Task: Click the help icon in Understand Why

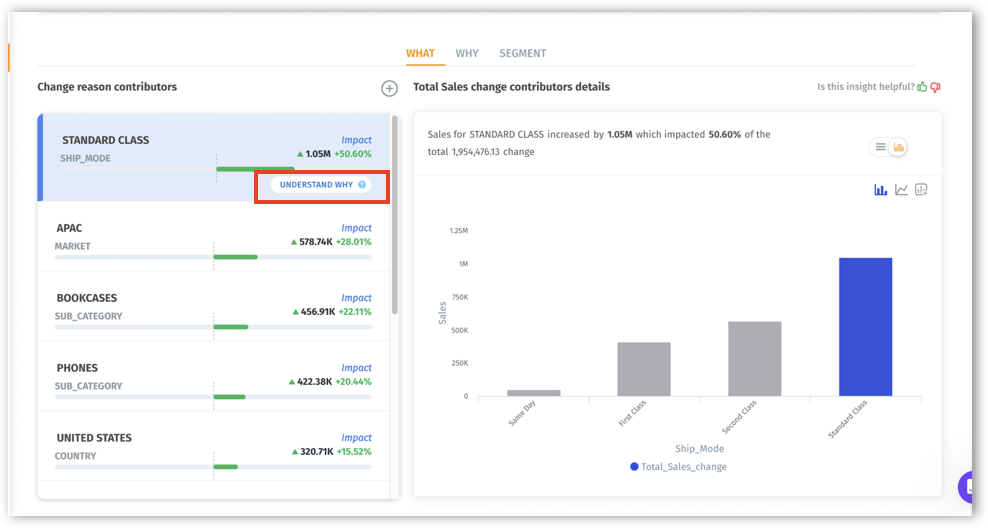Action: point(362,185)
